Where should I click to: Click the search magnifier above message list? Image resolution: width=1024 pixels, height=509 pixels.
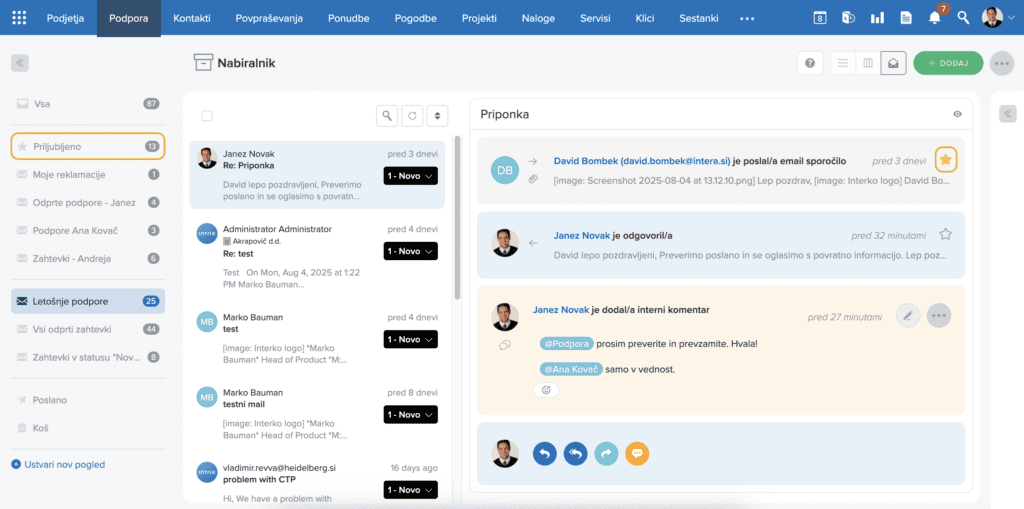pos(386,116)
